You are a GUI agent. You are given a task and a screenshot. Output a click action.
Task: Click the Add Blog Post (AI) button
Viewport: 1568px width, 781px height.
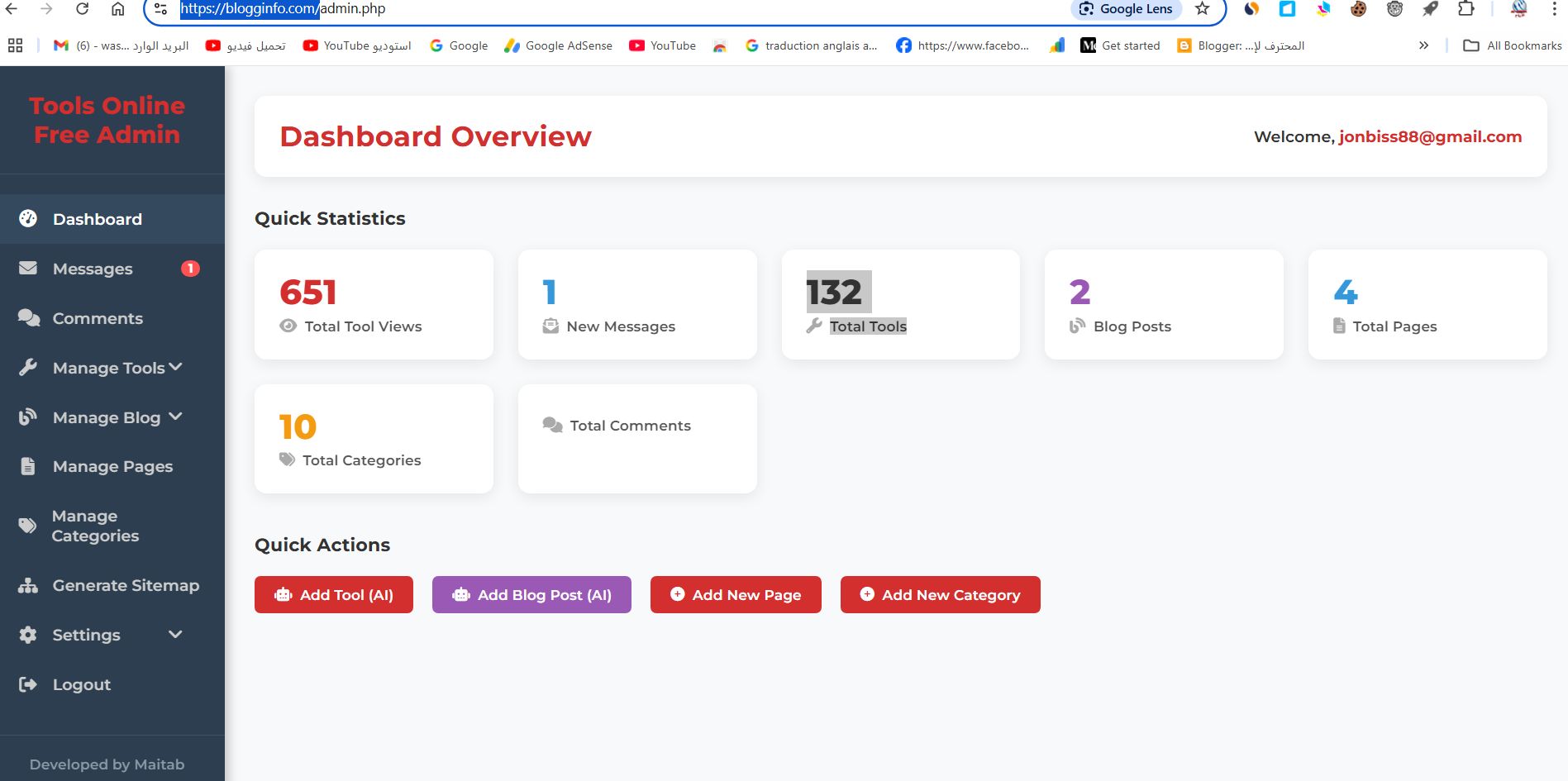[531, 595]
